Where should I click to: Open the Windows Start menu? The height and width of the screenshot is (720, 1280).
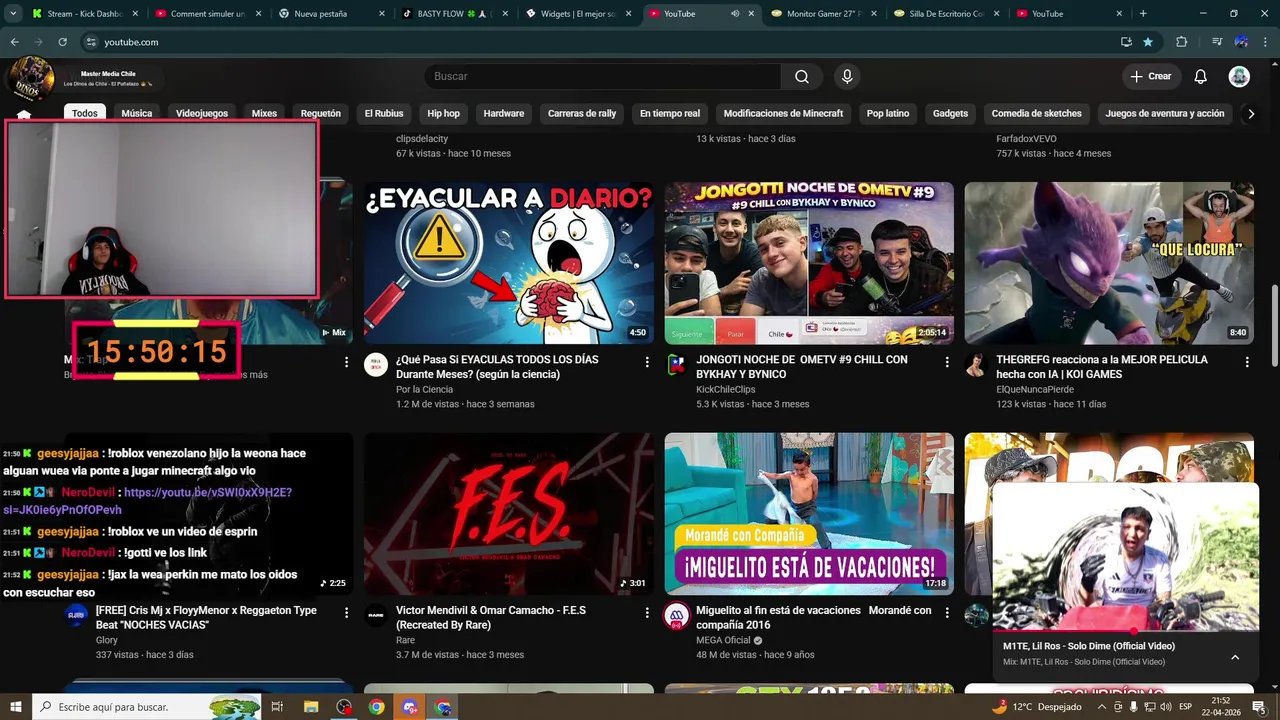click(16, 707)
